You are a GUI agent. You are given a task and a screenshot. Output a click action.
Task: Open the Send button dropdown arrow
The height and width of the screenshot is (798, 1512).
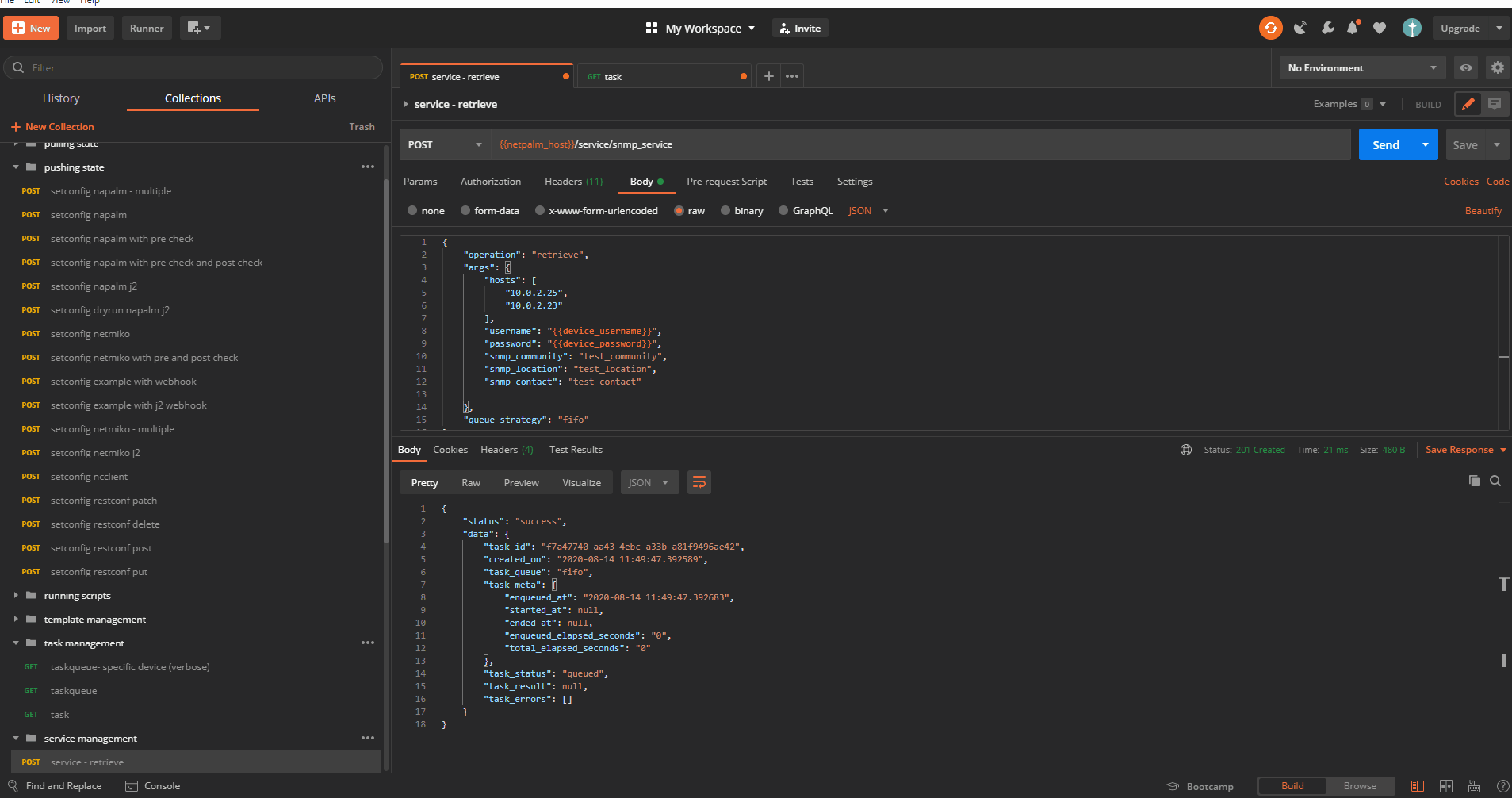[1426, 144]
